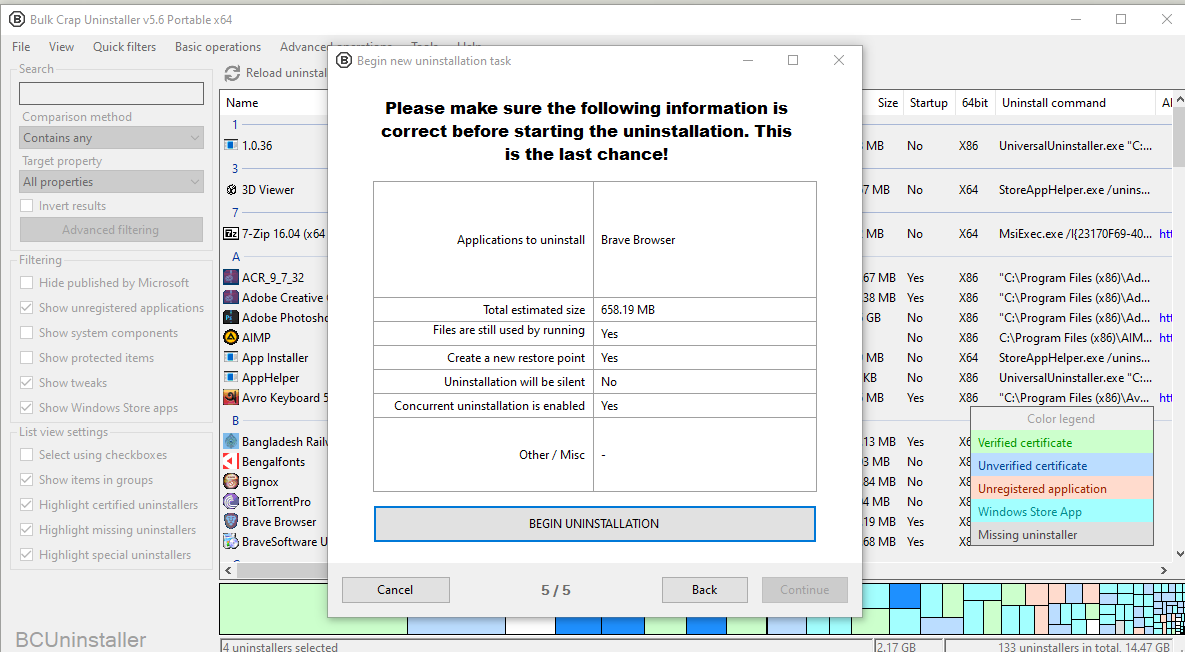Click the Adobe Photoshop Ps icon
Viewport: 1185px width, 652px height.
(x=231, y=317)
